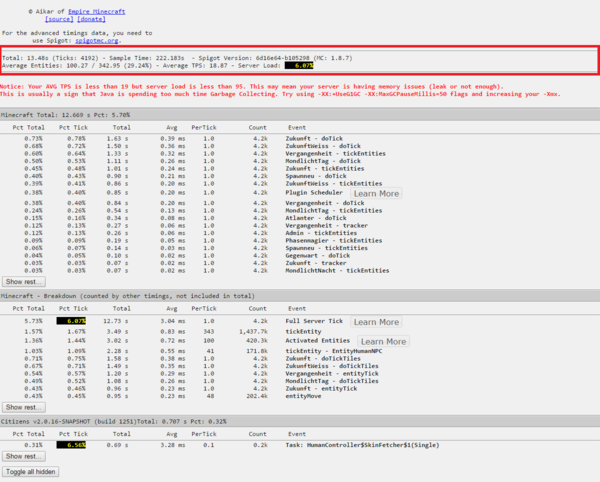Viewport: 600px width, 482px height.
Task: Click the 'Vergangenheit - tickEntities' event row
Action: tap(300, 153)
